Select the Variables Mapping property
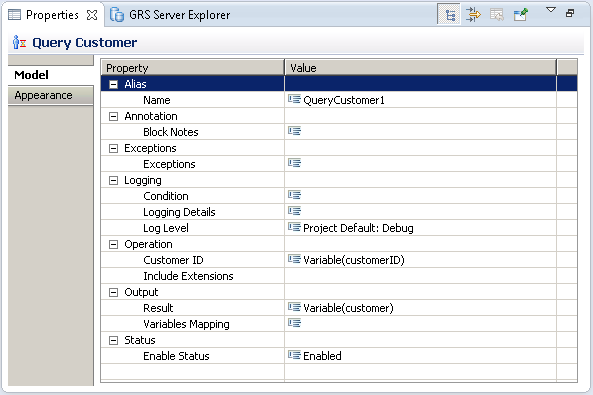The height and width of the screenshot is (395, 593). click(186, 324)
